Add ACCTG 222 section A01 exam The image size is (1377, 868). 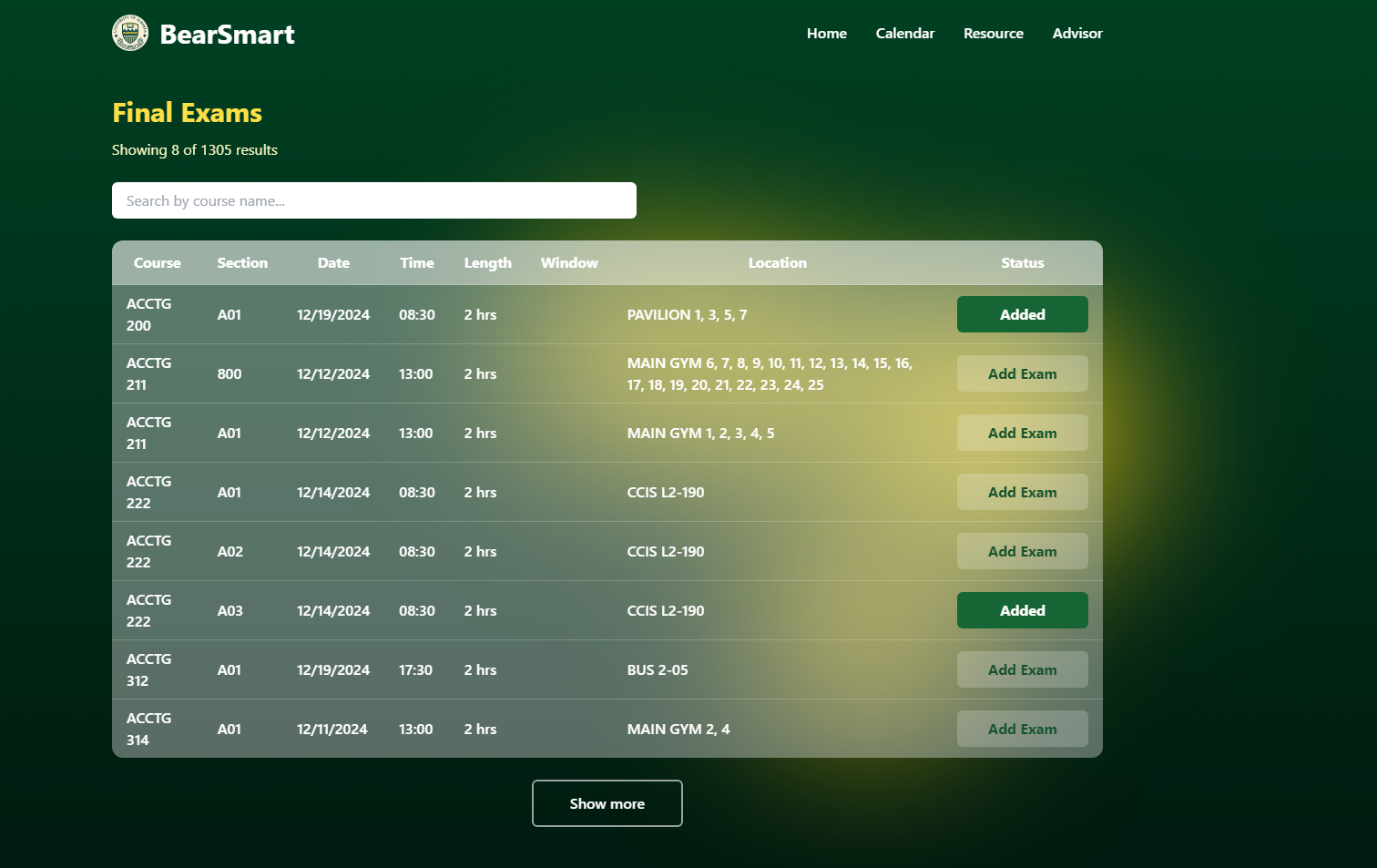click(1022, 492)
